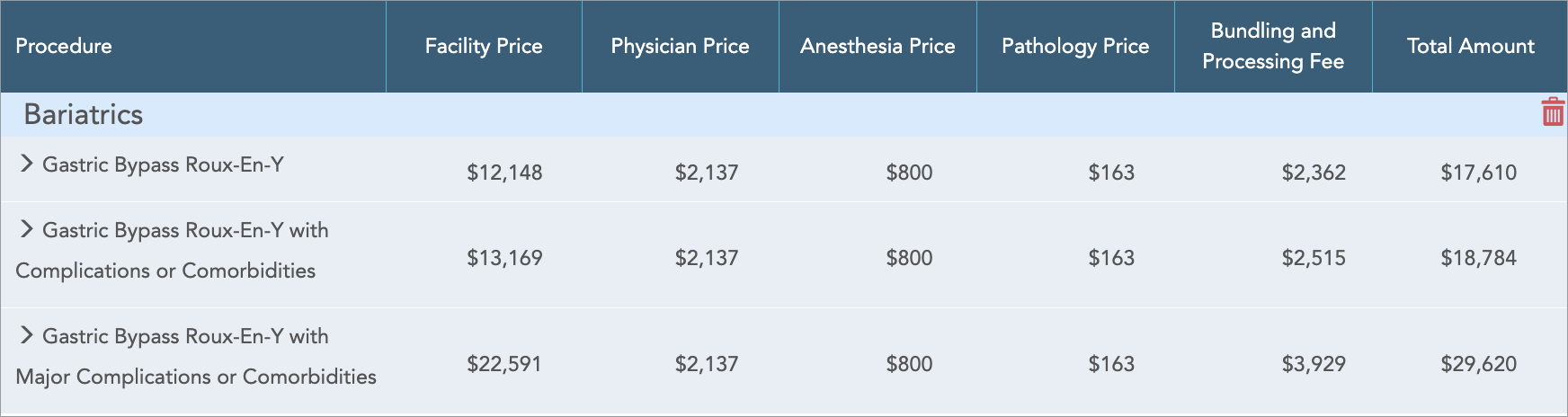This screenshot has width=1568, height=417.
Task: Select the Physician Price column header
Action: point(680,46)
